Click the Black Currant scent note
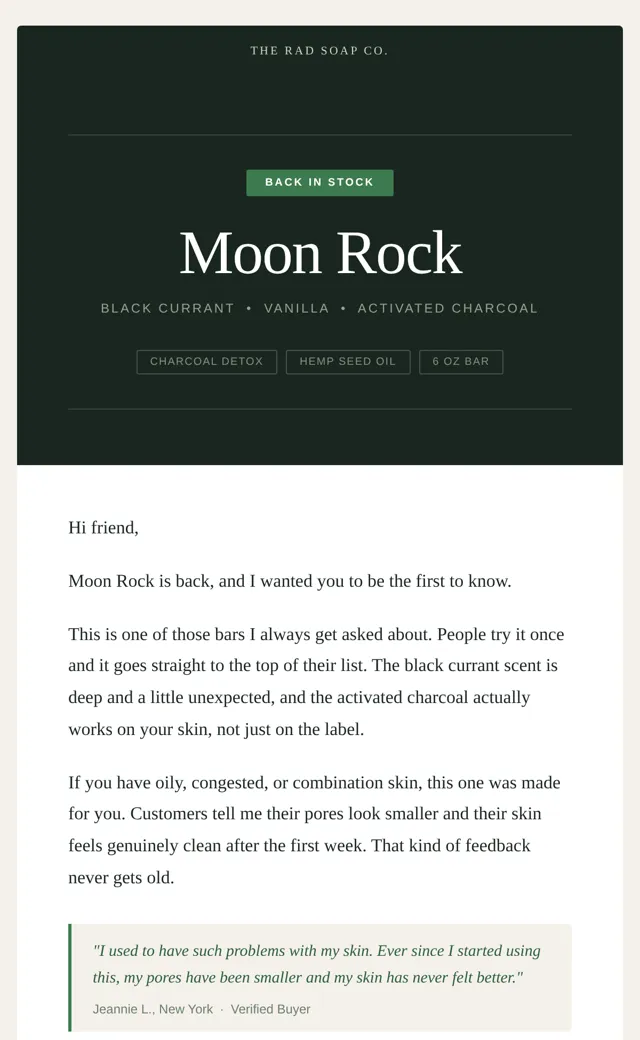 [x=167, y=308]
